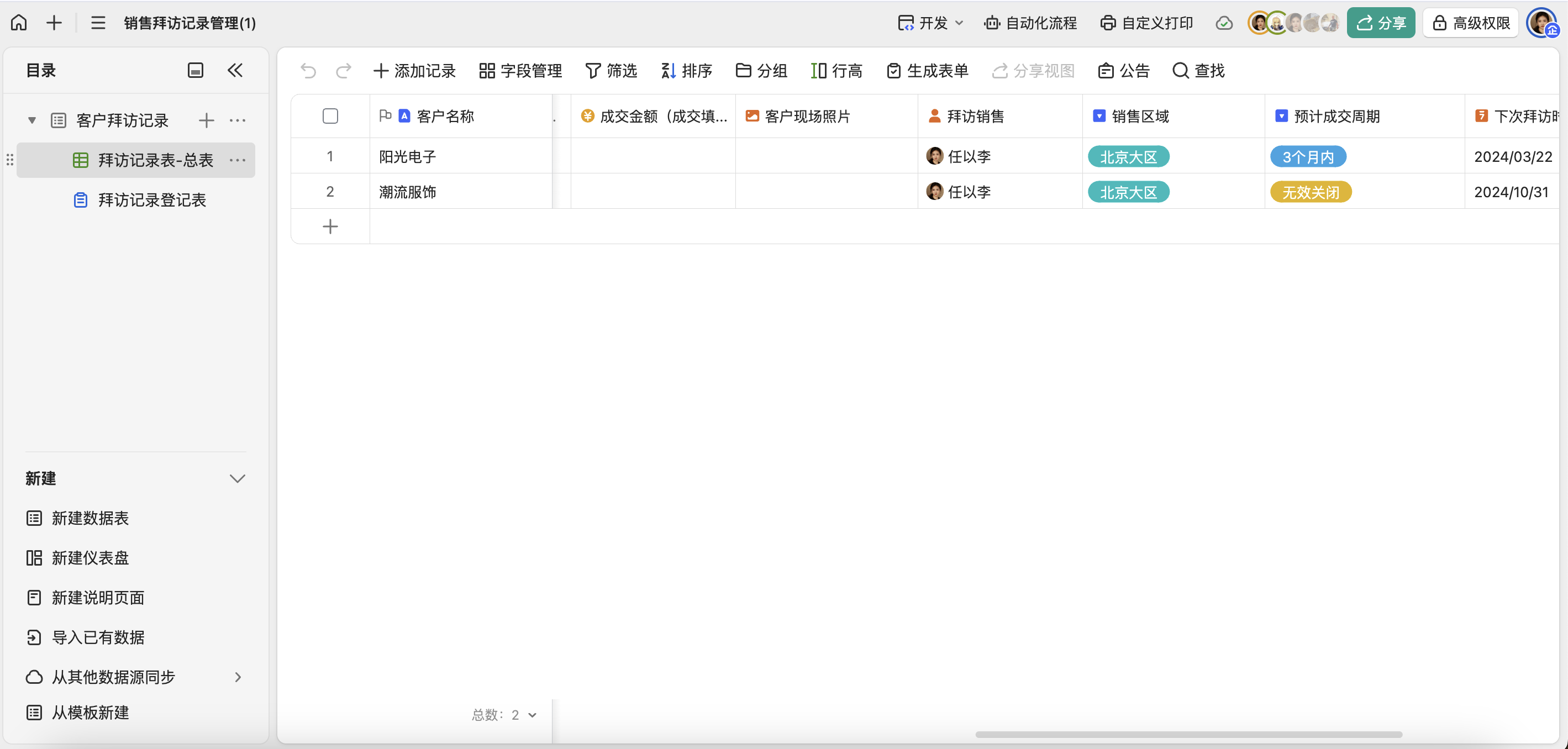Viewport: 1568px width, 749px height.
Task: Toggle sidebar layout panel icon
Action: point(196,71)
